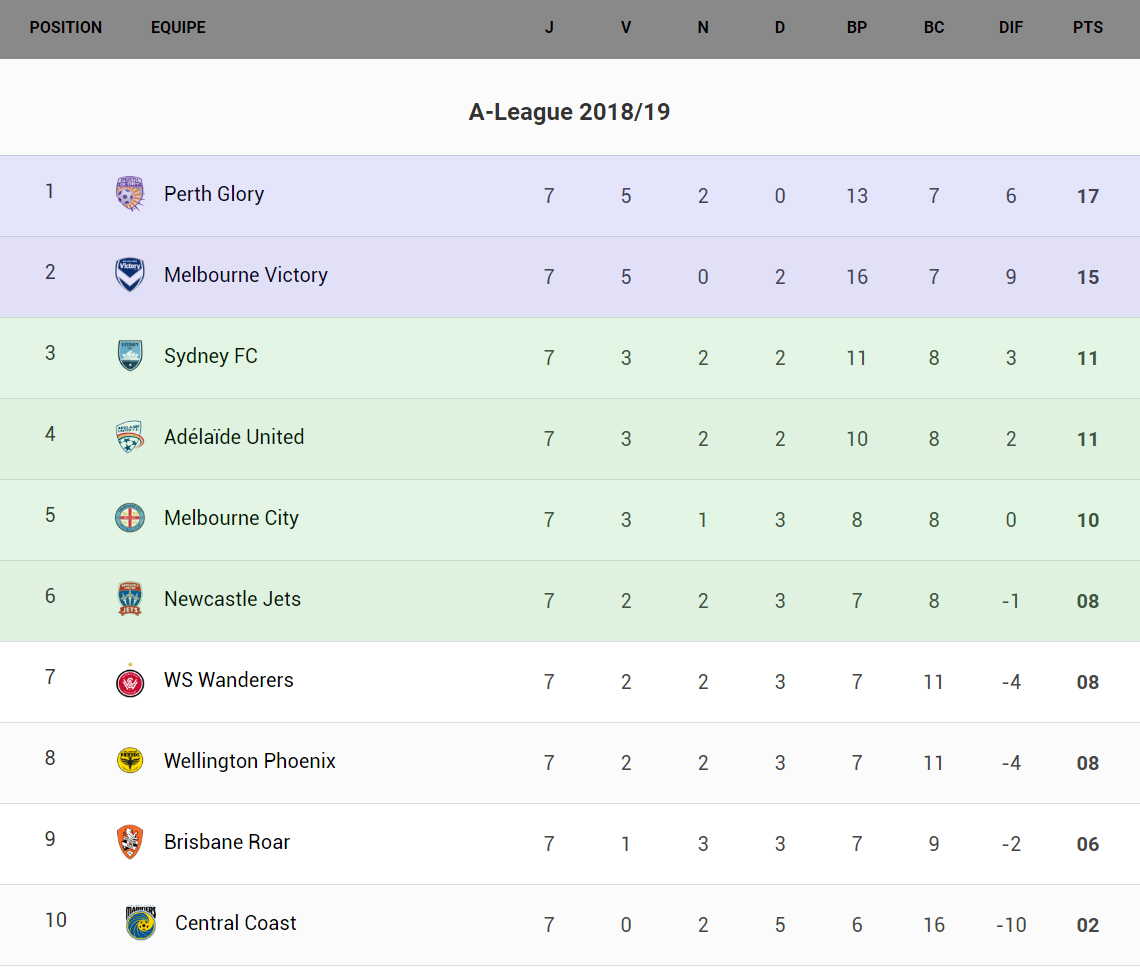Click the Sydney FC badge icon

tap(130, 356)
